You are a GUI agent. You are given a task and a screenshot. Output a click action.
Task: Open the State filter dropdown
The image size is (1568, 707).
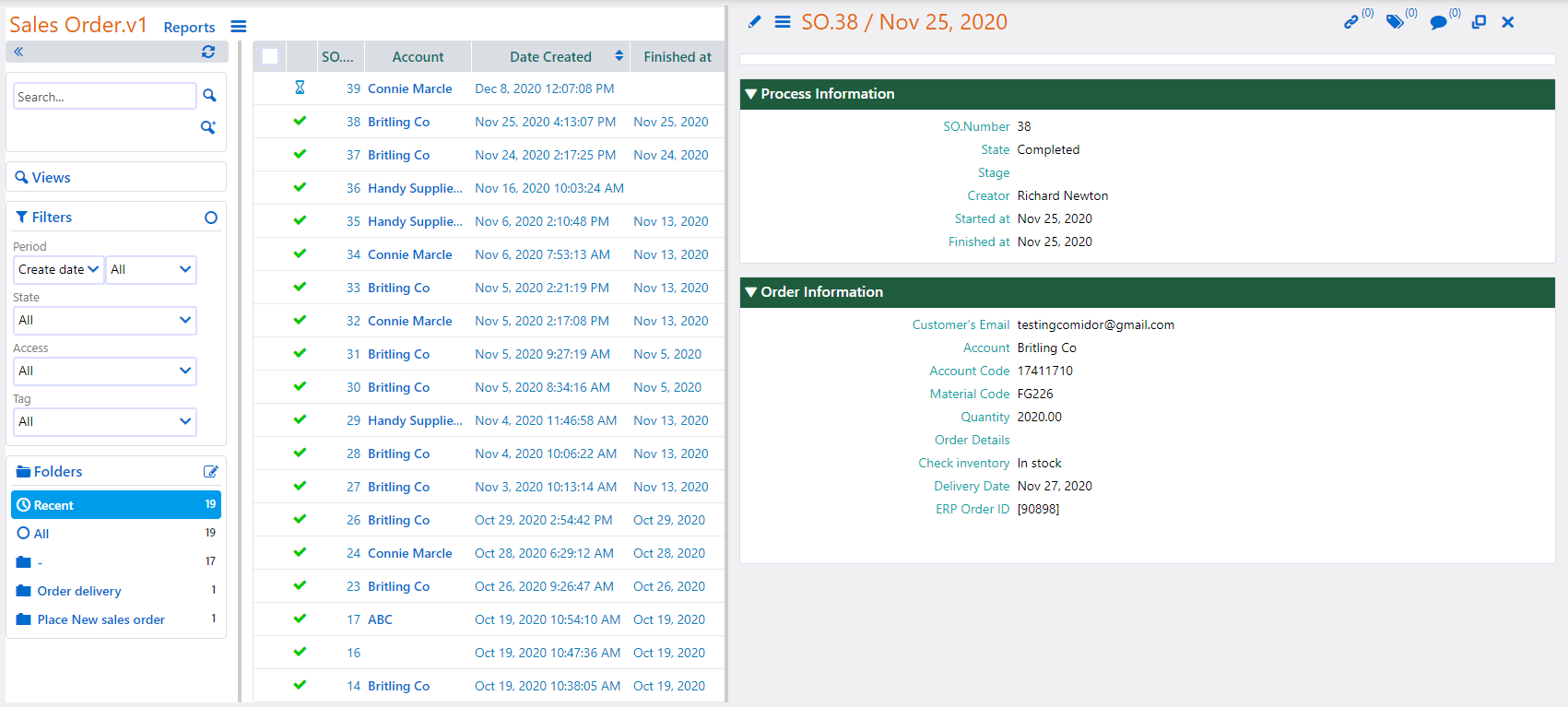(105, 321)
